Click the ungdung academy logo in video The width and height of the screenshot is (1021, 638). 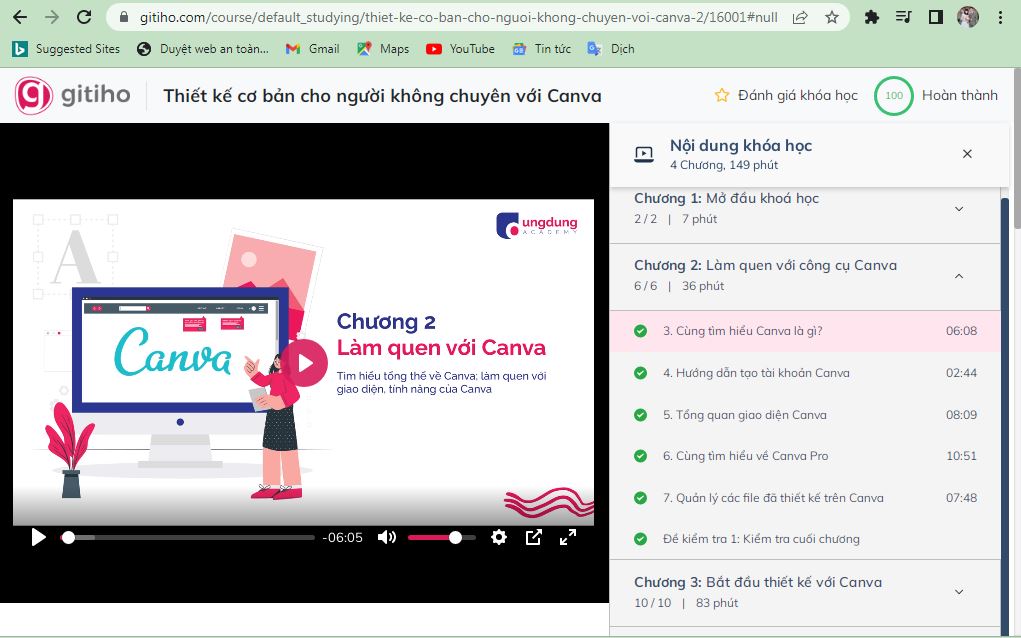(537, 225)
